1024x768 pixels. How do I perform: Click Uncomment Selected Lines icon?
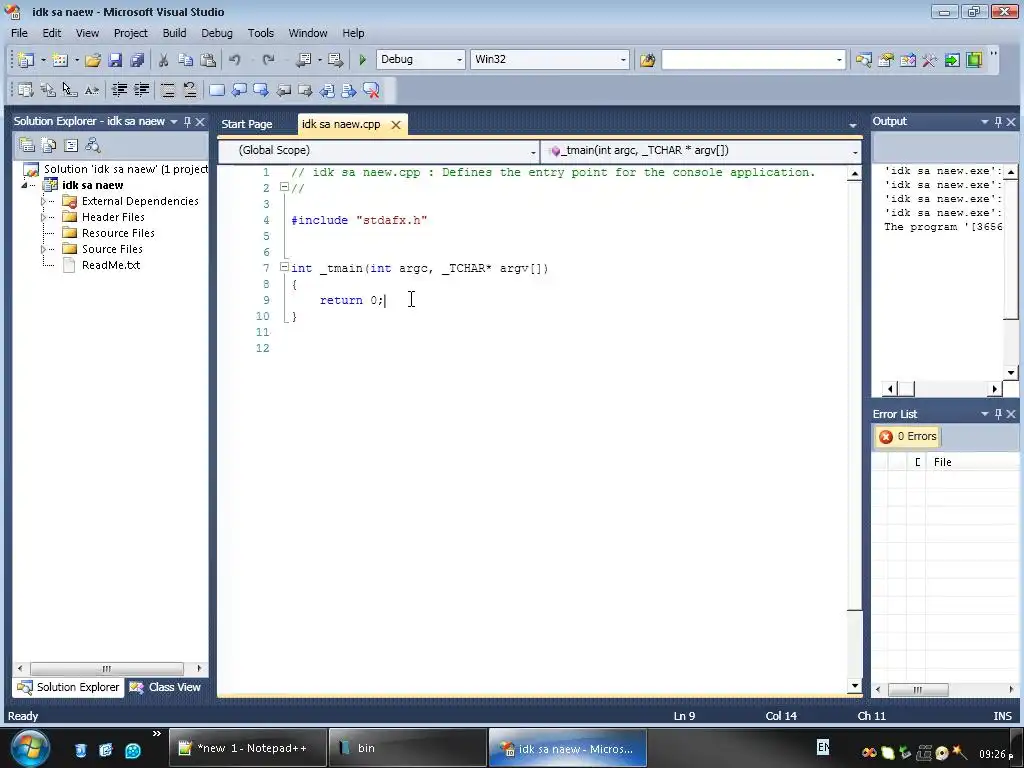tap(190, 90)
